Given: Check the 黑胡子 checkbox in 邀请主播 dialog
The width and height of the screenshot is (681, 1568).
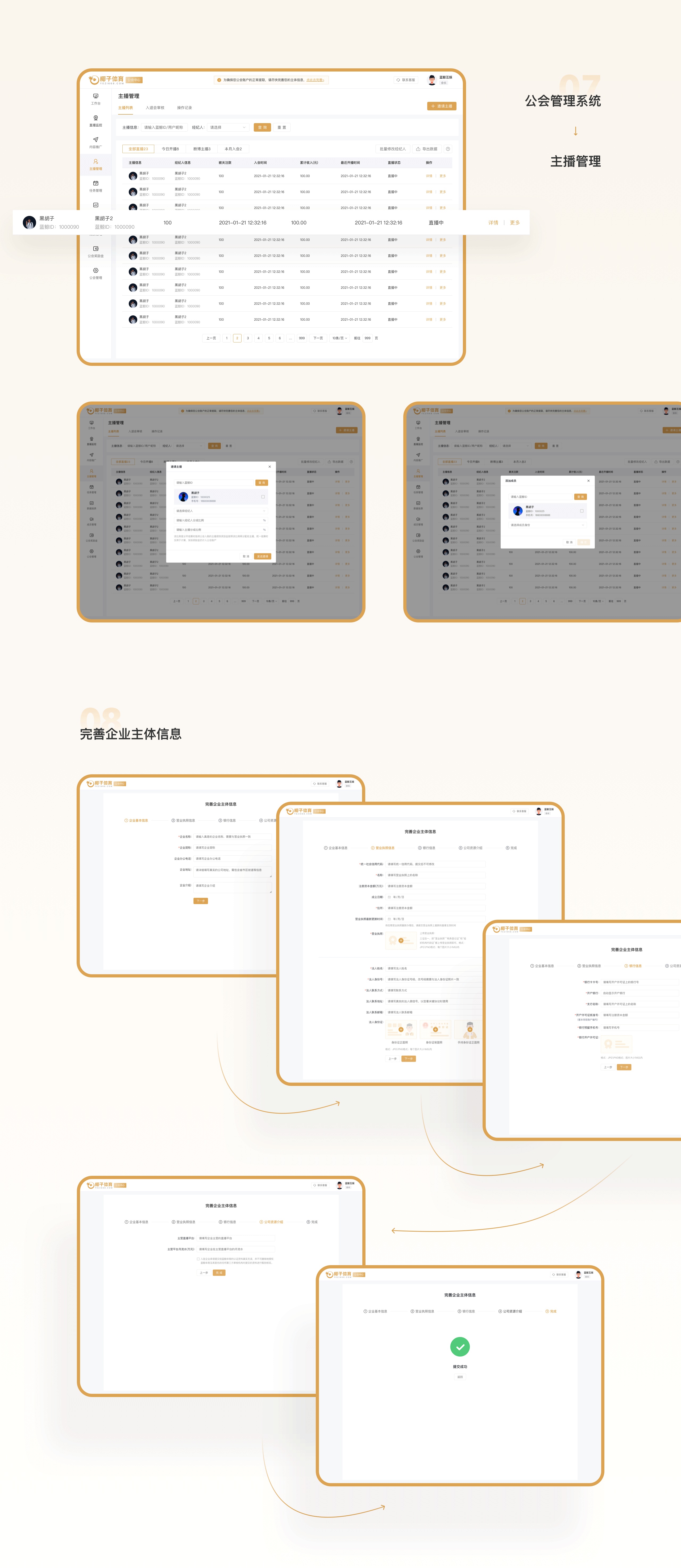Looking at the screenshot, I should pos(263,497).
